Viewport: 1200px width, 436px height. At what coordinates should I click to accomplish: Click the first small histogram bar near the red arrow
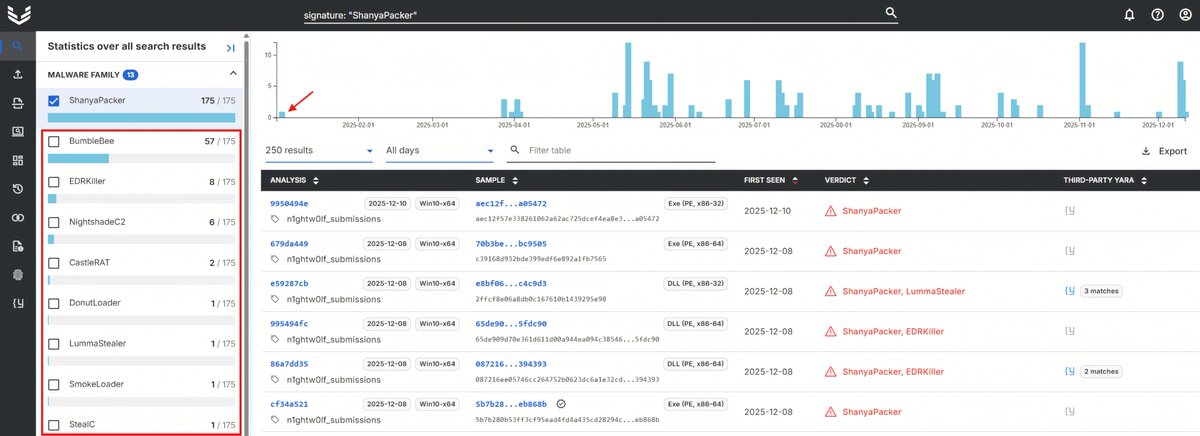tap(282, 114)
